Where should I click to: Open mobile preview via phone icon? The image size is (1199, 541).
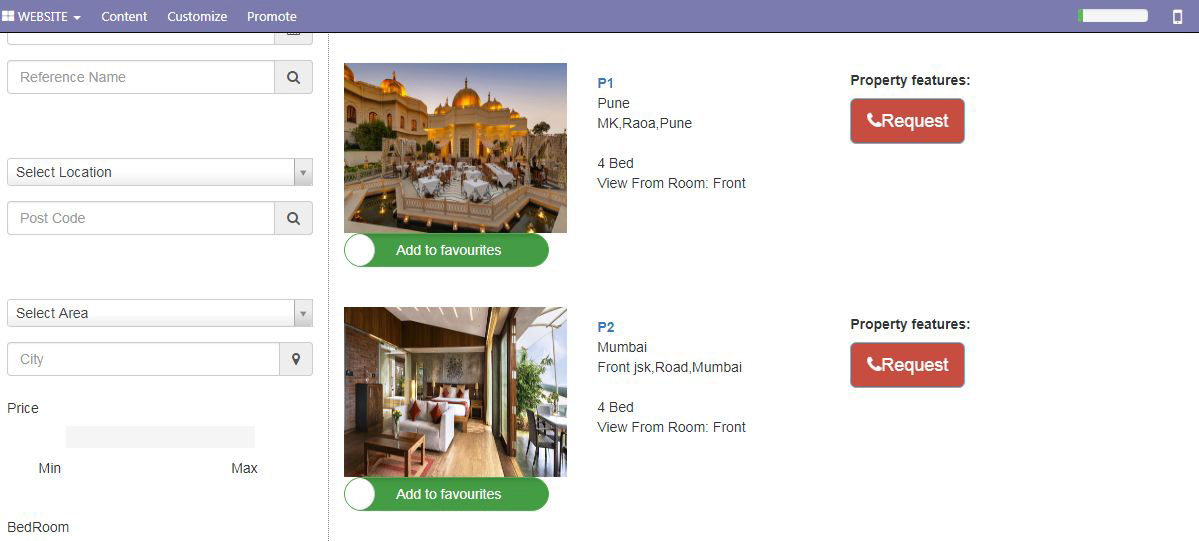(1178, 16)
